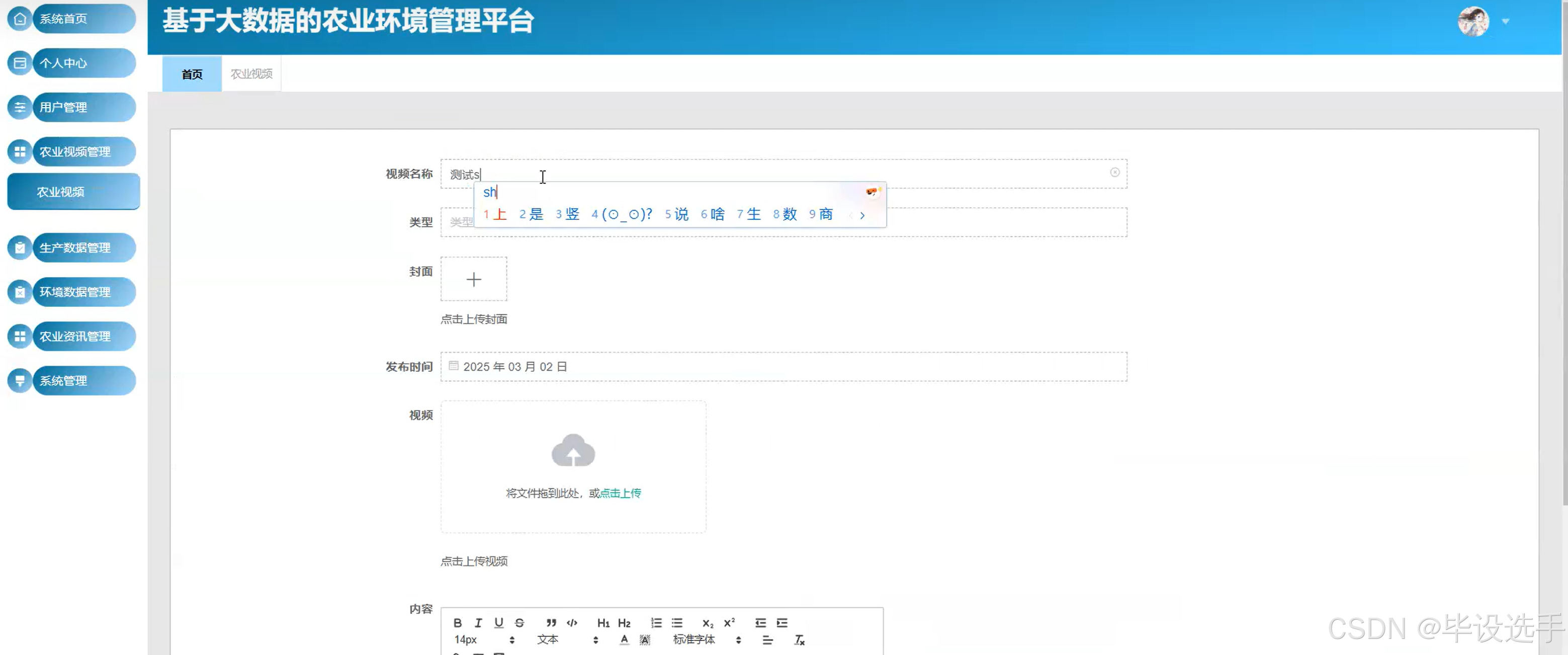Click the code view icon in the editor
Viewport: 1568px width, 655px height.
pyautogui.click(x=572, y=622)
